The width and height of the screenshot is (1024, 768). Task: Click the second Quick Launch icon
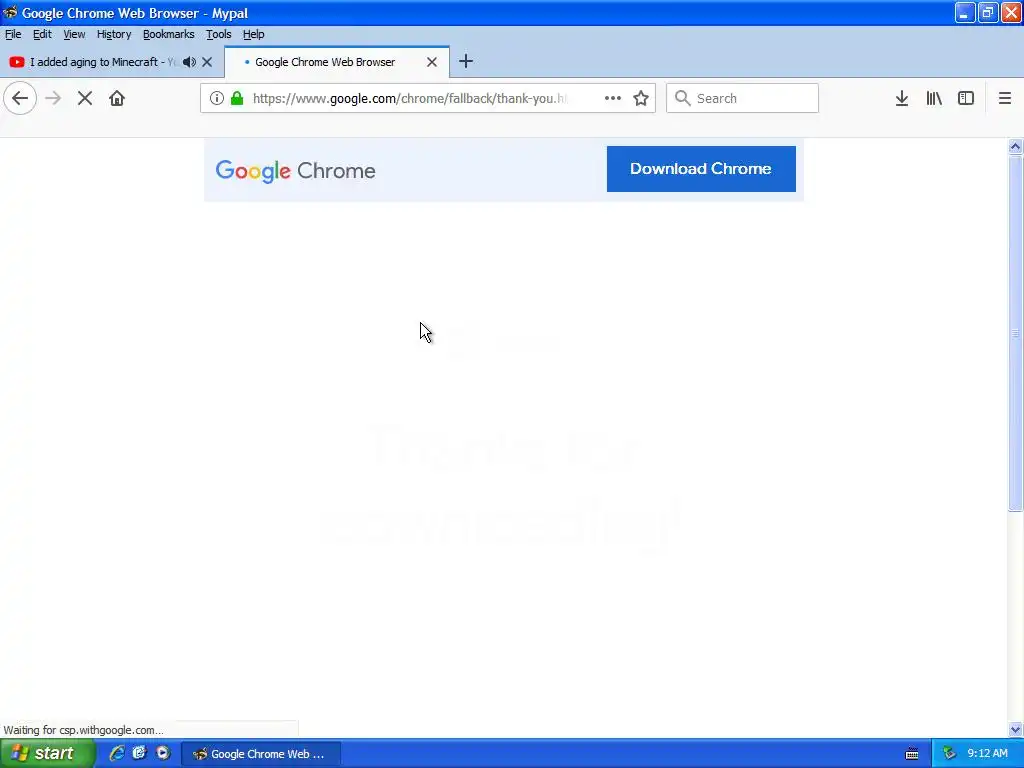tap(139, 753)
